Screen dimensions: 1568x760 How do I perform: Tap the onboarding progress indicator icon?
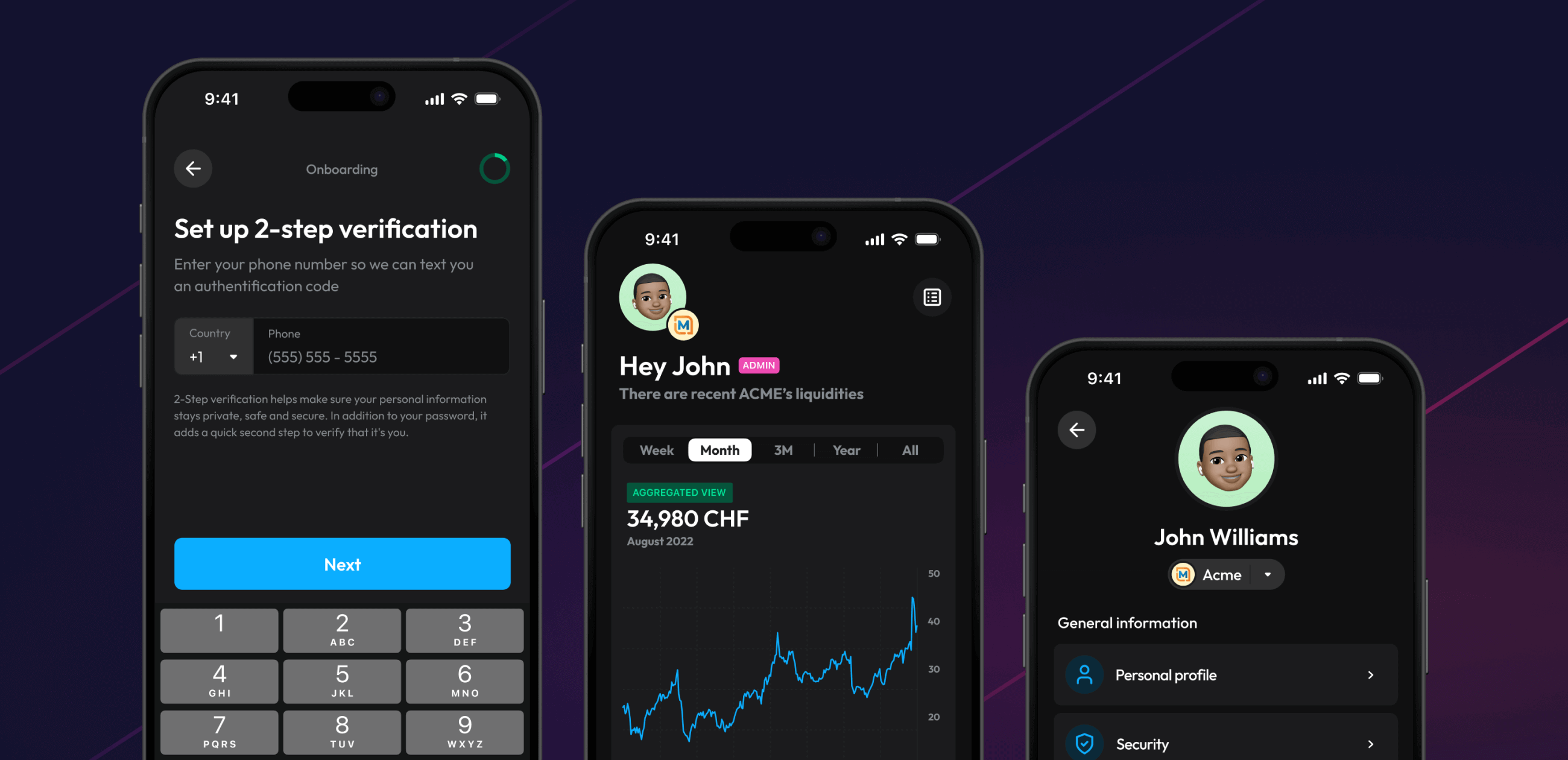click(493, 168)
